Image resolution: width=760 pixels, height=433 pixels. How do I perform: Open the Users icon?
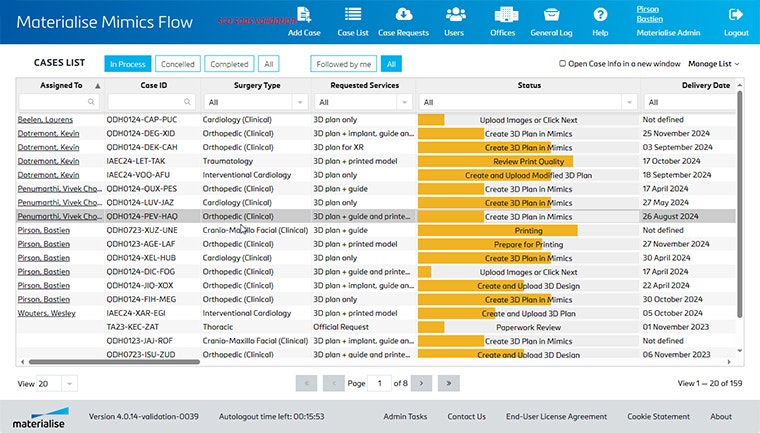[x=454, y=15]
